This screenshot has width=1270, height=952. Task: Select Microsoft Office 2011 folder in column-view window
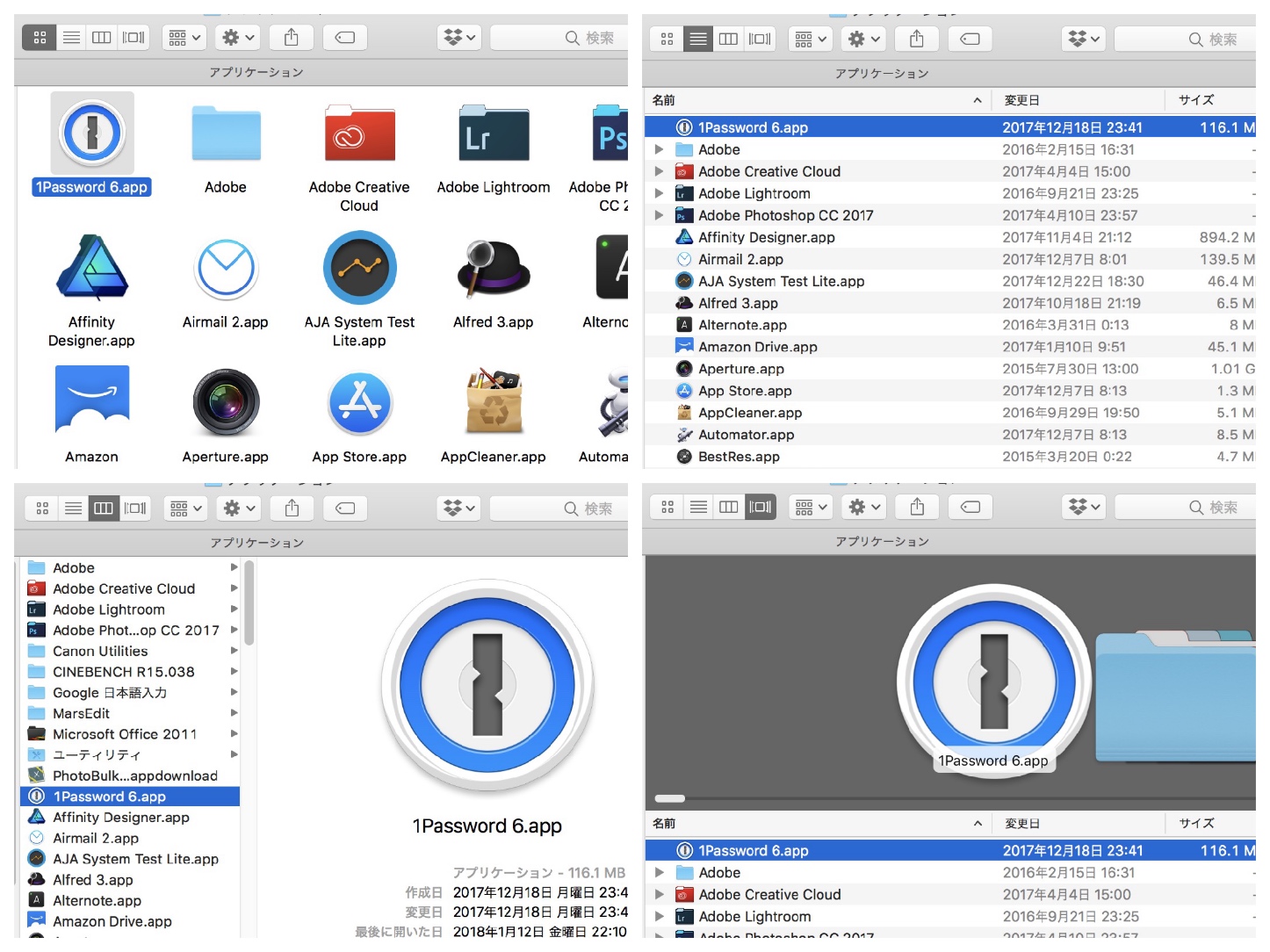130,734
